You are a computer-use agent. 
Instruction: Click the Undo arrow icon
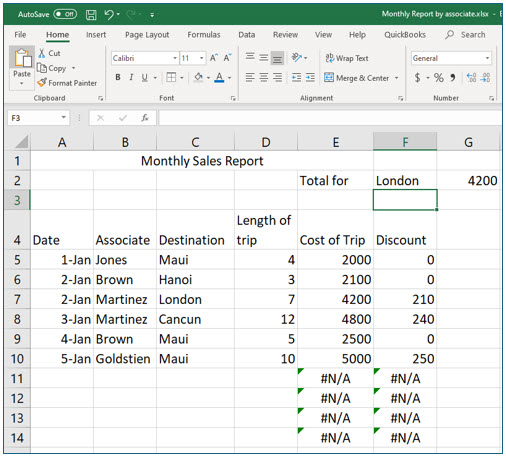pyautogui.click(x=109, y=14)
